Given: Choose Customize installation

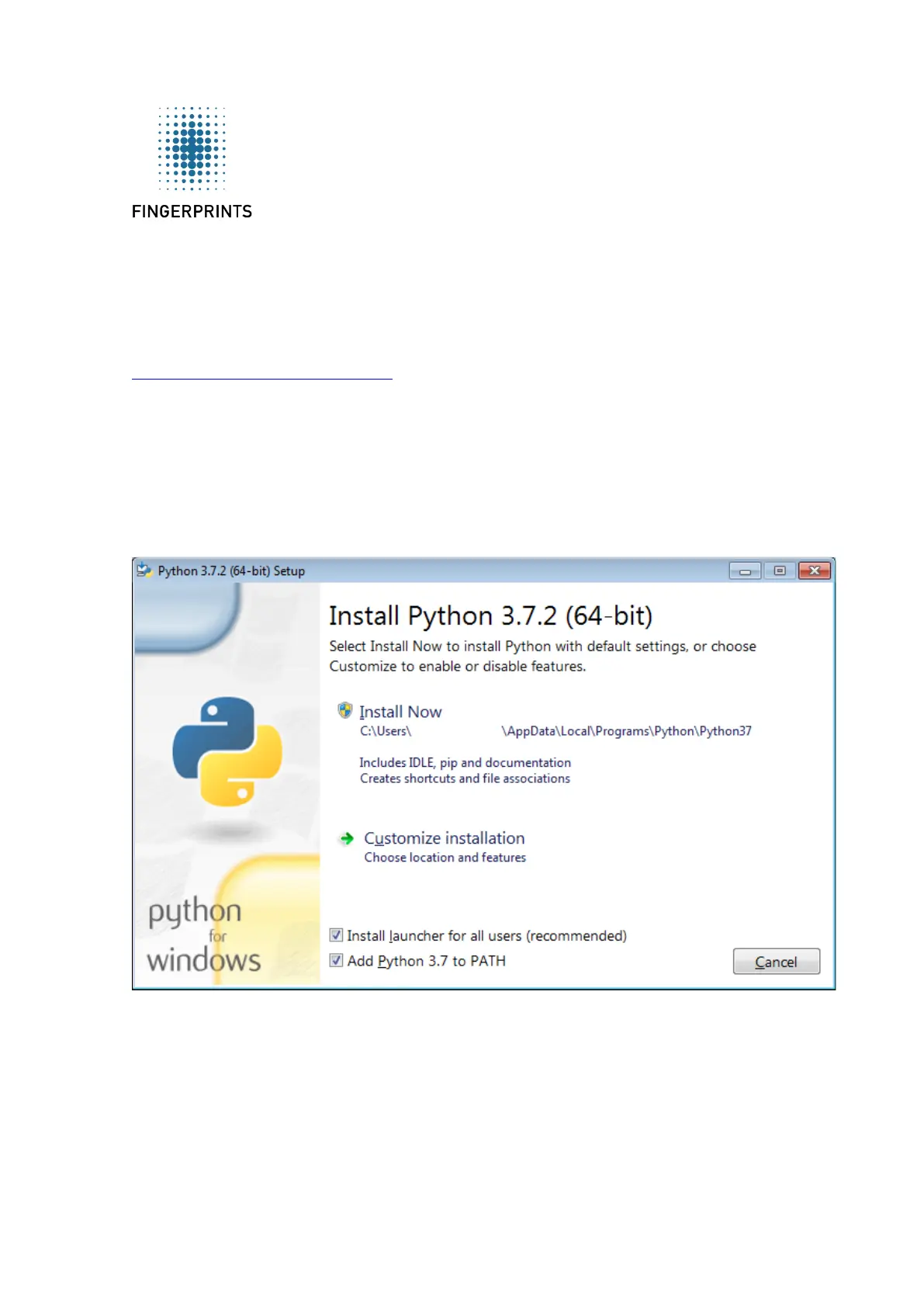Looking at the screenshot, I should point(445,838).
